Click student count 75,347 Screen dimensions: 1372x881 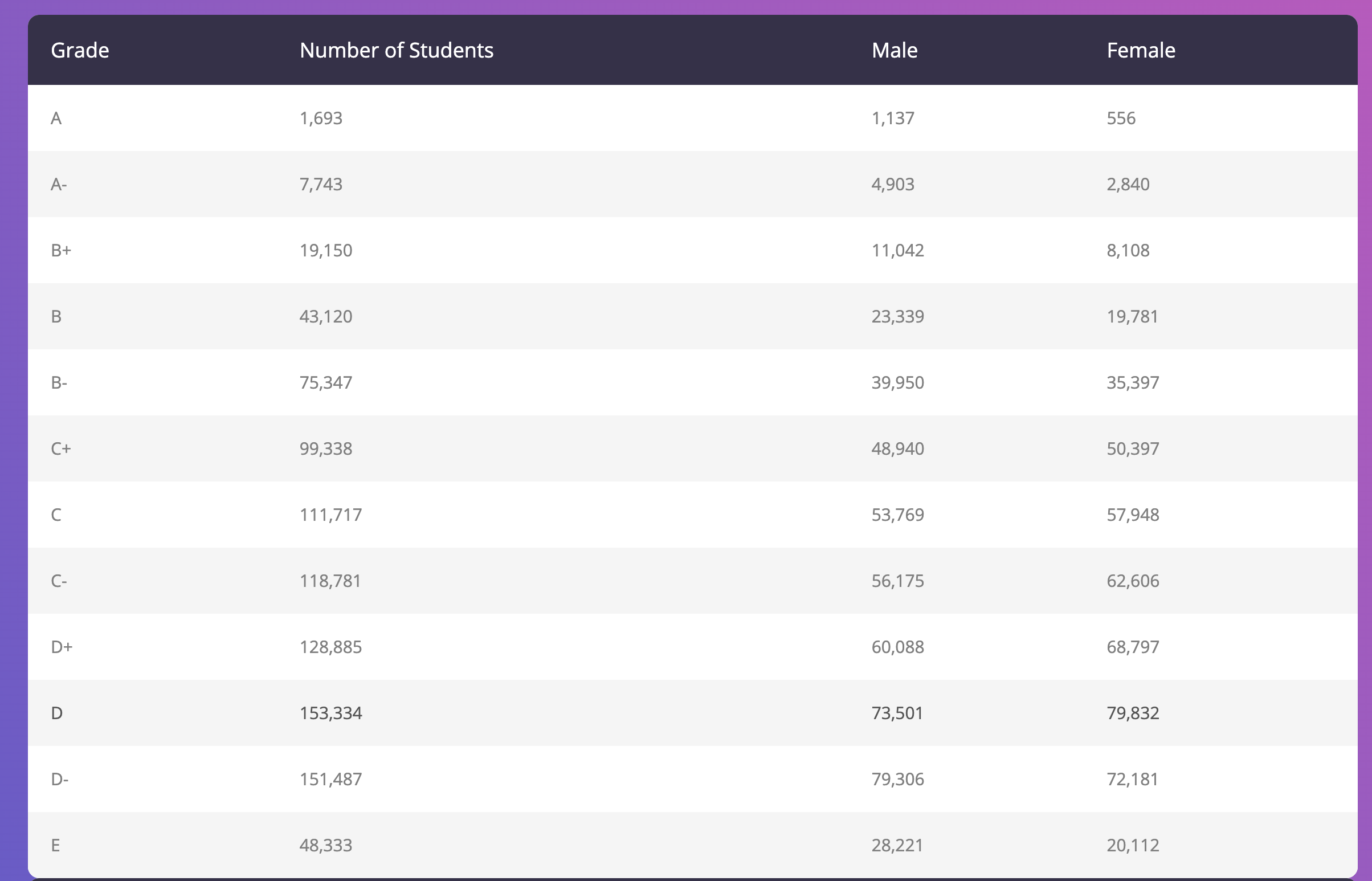click(326, 382)
